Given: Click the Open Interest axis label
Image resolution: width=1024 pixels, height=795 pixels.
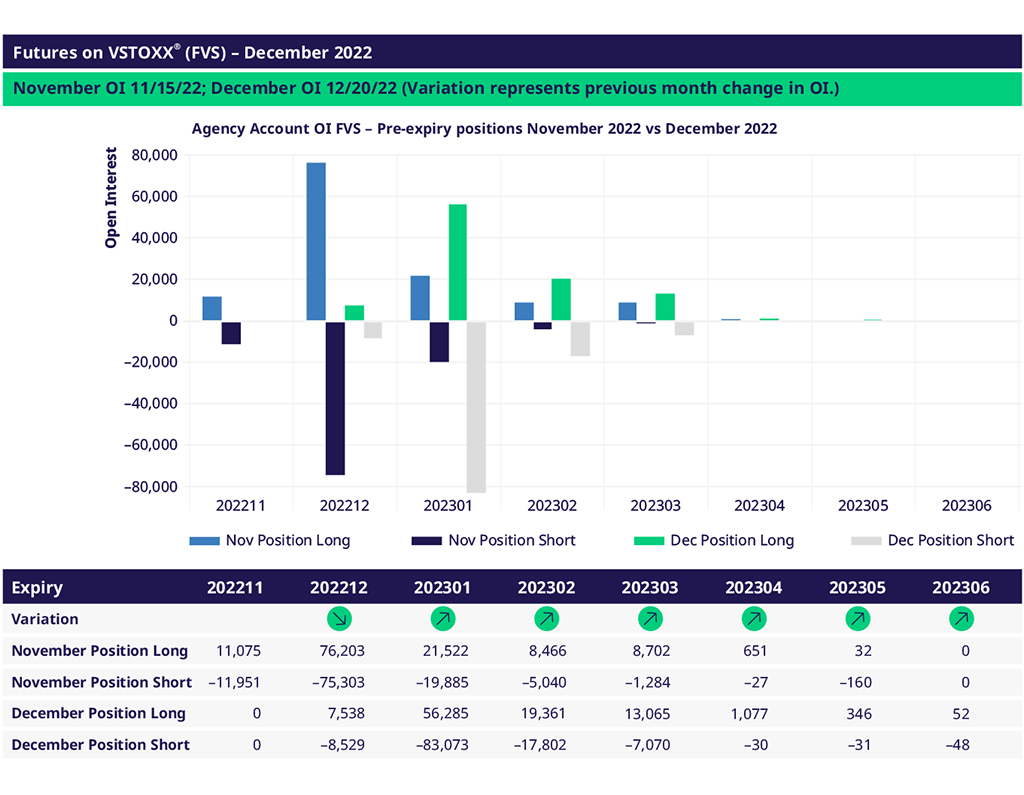Looking at the screenshot, I should (x=111, y=197).
